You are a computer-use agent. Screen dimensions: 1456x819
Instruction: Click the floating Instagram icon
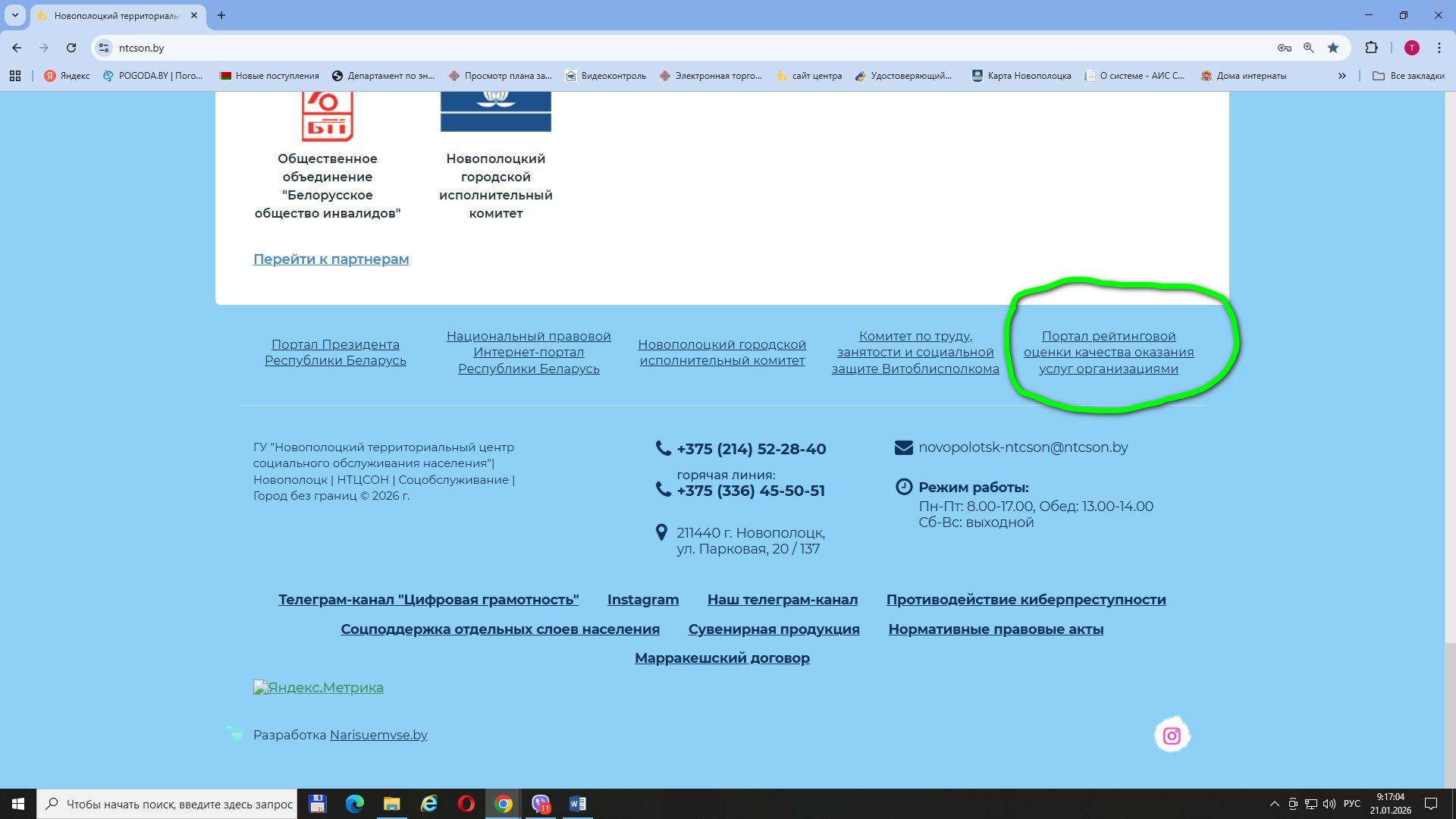coord(1172,736)
